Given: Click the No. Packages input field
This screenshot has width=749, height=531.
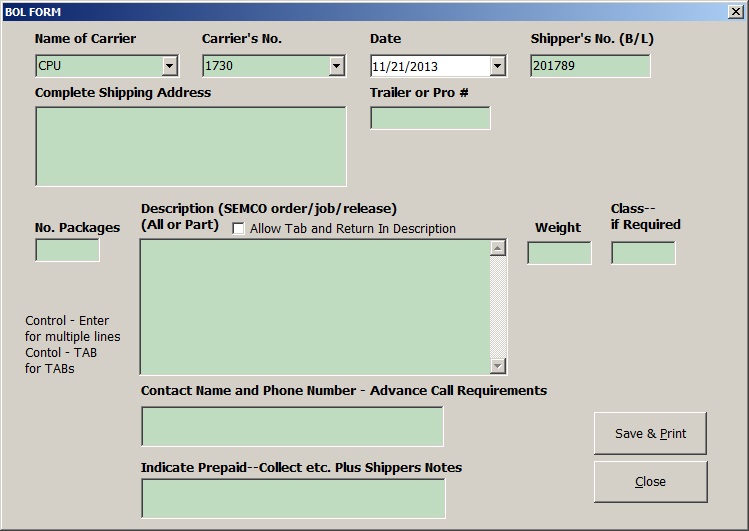Looking at the screenshot, I should (x=67, y=250).
